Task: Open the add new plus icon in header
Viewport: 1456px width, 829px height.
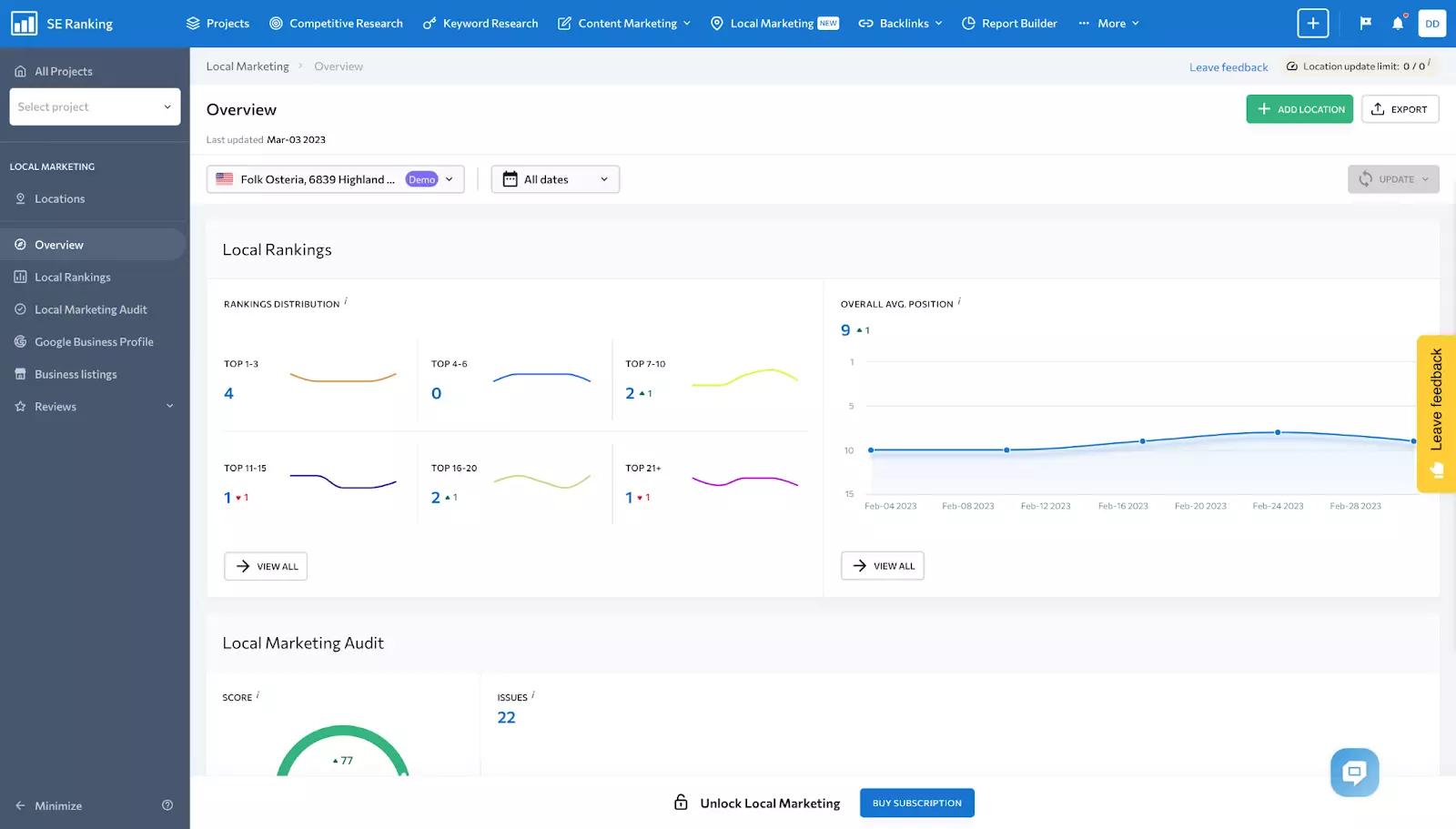Action: (x=1312, y=24)
